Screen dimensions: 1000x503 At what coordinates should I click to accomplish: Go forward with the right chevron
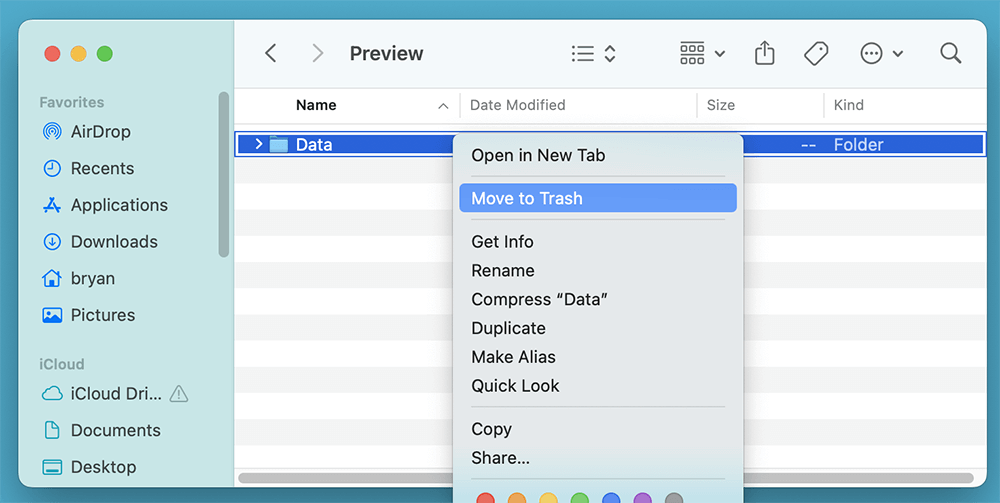[317, 54]
